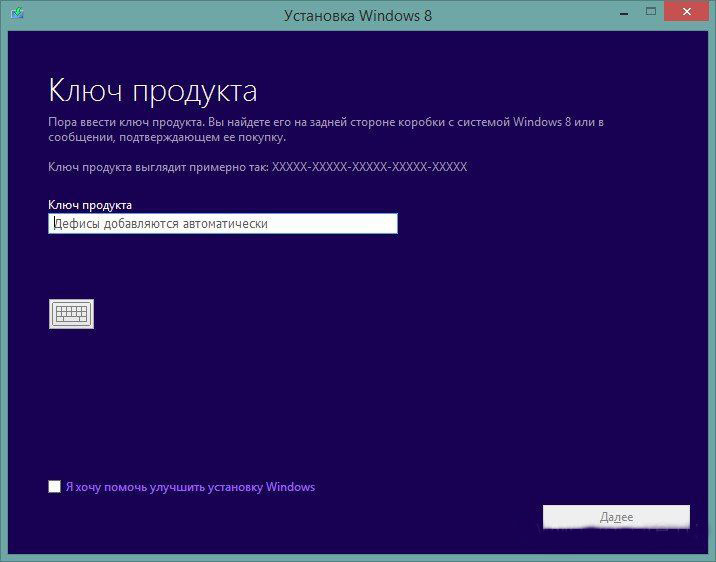Close the Установка Windows 8 window
Viewport: 716px width, 562px height.
tap(690, 12)
